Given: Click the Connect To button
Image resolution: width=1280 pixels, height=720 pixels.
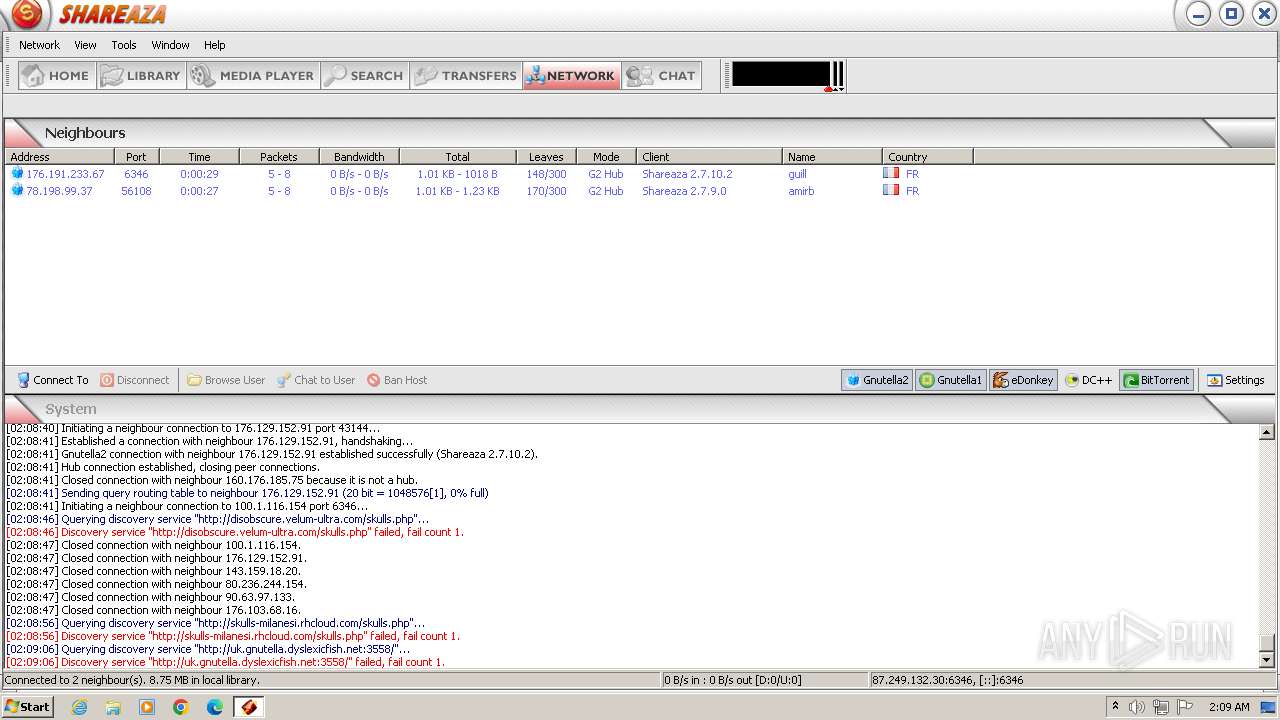Looking at the screenshot, I should 53,380.
